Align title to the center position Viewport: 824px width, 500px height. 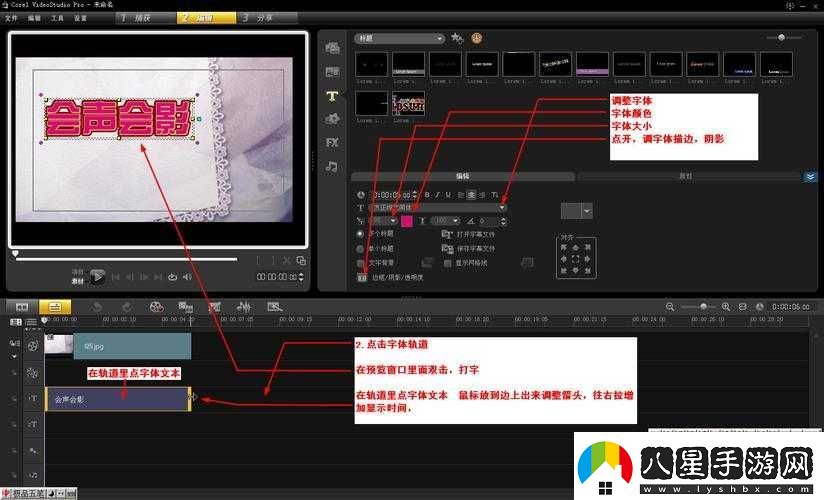tap(575, 259)
